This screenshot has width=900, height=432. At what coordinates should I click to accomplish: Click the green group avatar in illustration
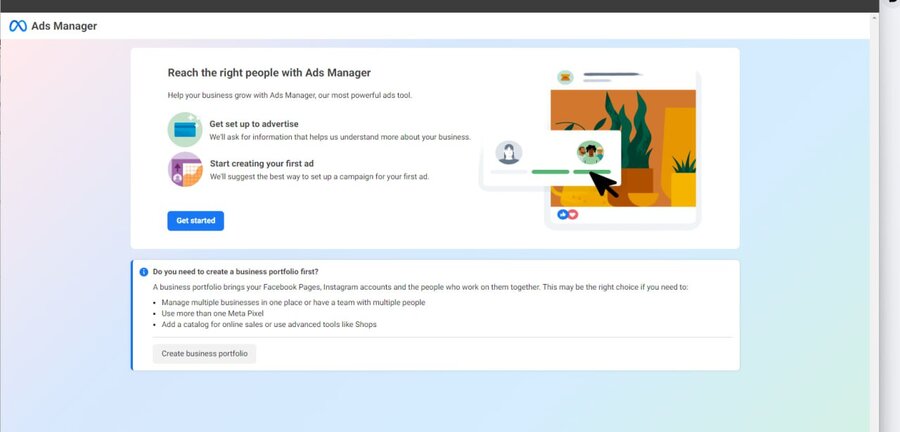(x=590, y=153)
